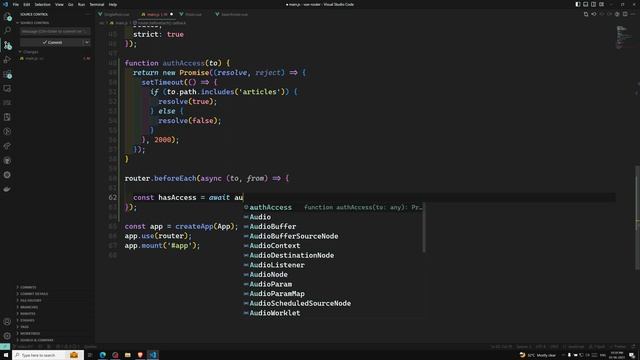The width and height of the screenshot is (640, 360).
Task: Expand the Remotes section
Action: click(28, 313)
